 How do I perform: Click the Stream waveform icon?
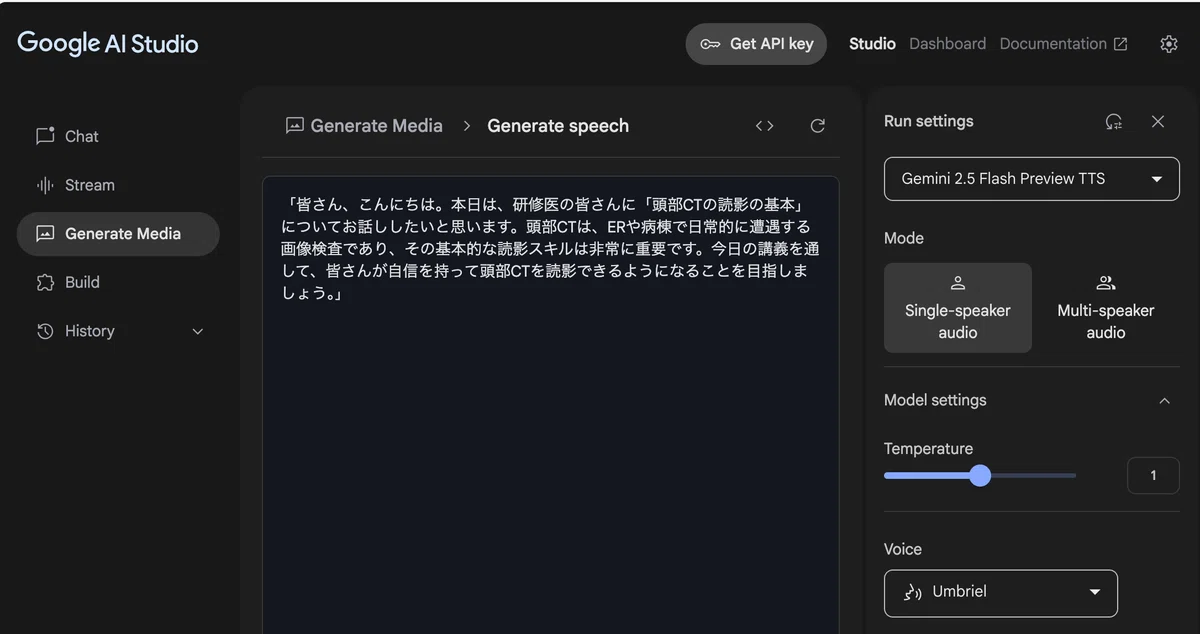click(45, 185)
